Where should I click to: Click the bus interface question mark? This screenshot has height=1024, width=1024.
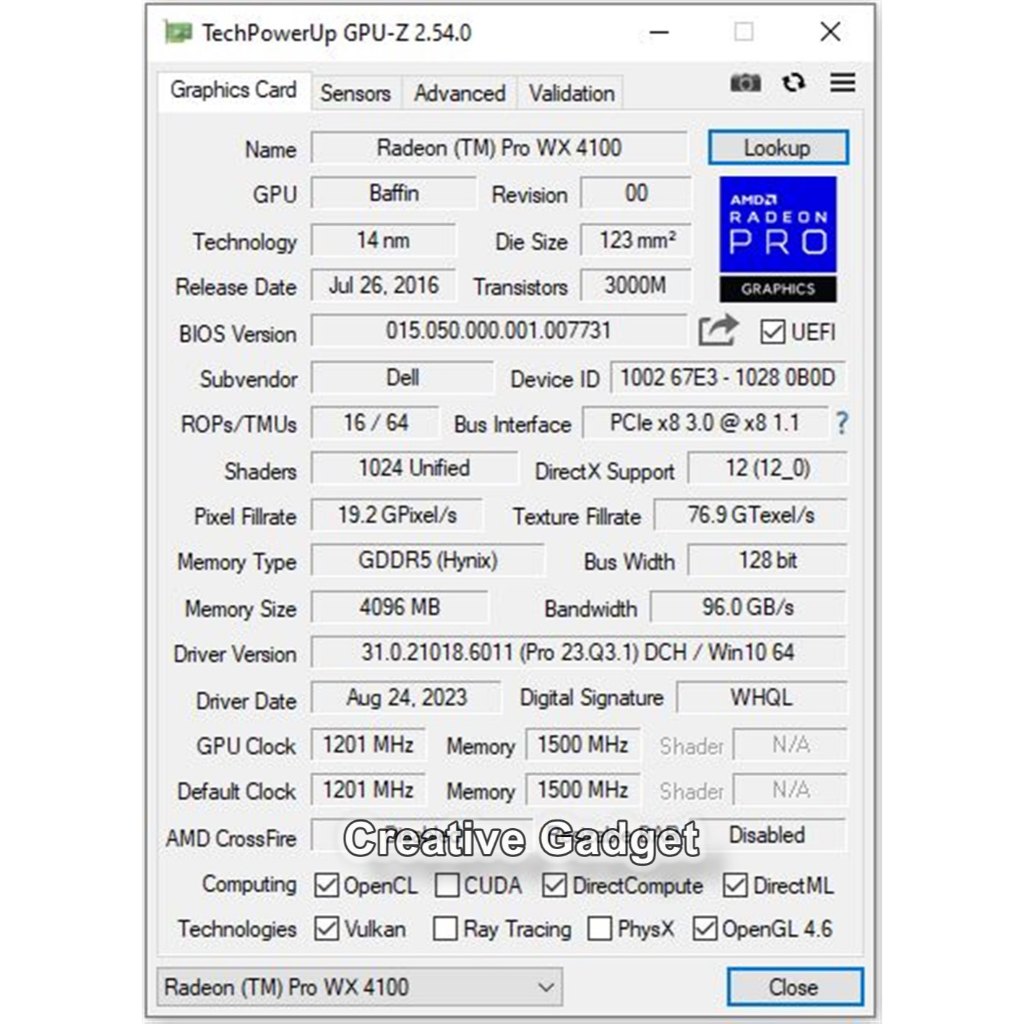[x=842, y=424]
